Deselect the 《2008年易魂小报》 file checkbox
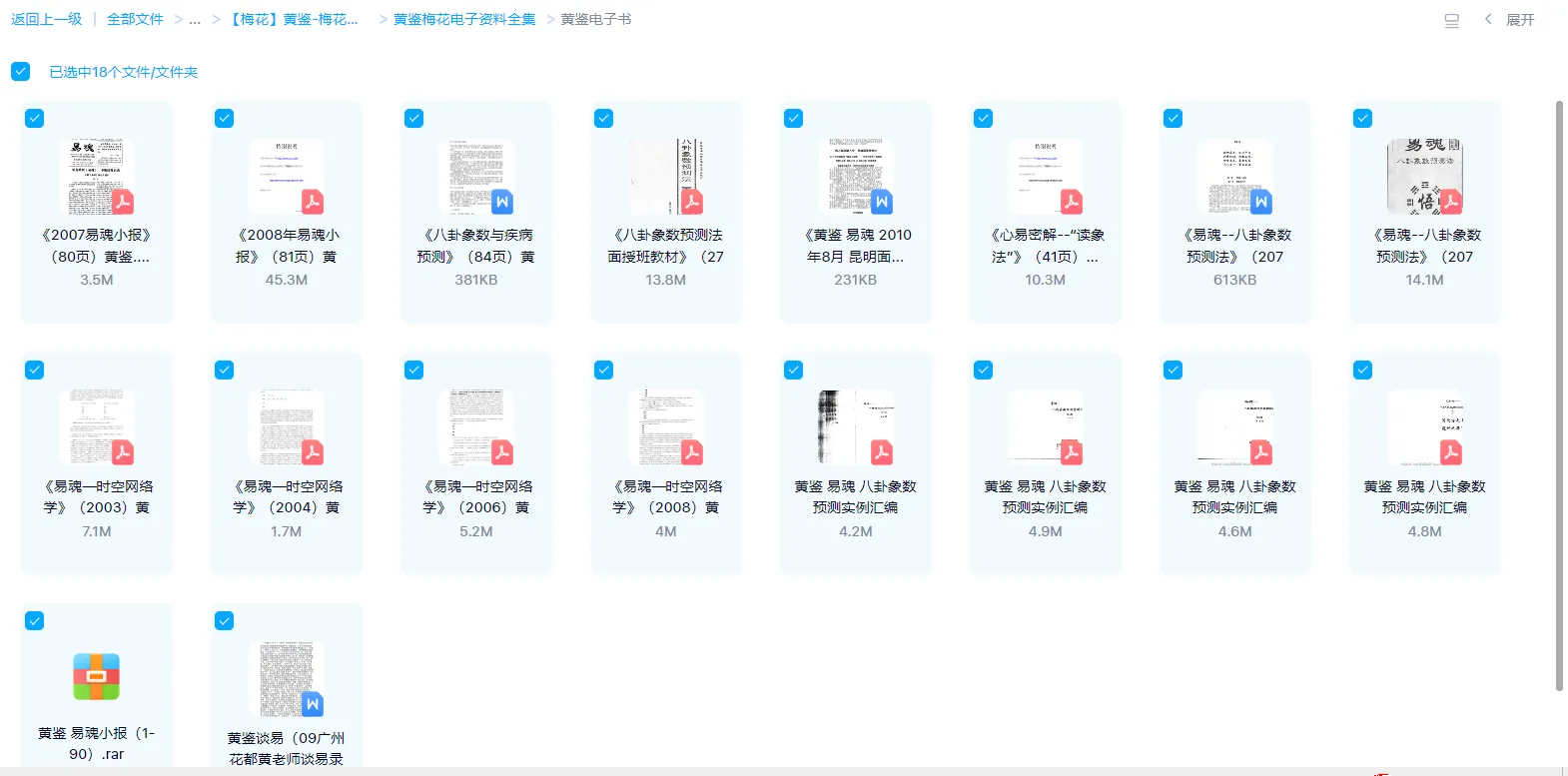Image resolution: width=1568 pixels, height=776 pixels. click(x=224, y=118)
